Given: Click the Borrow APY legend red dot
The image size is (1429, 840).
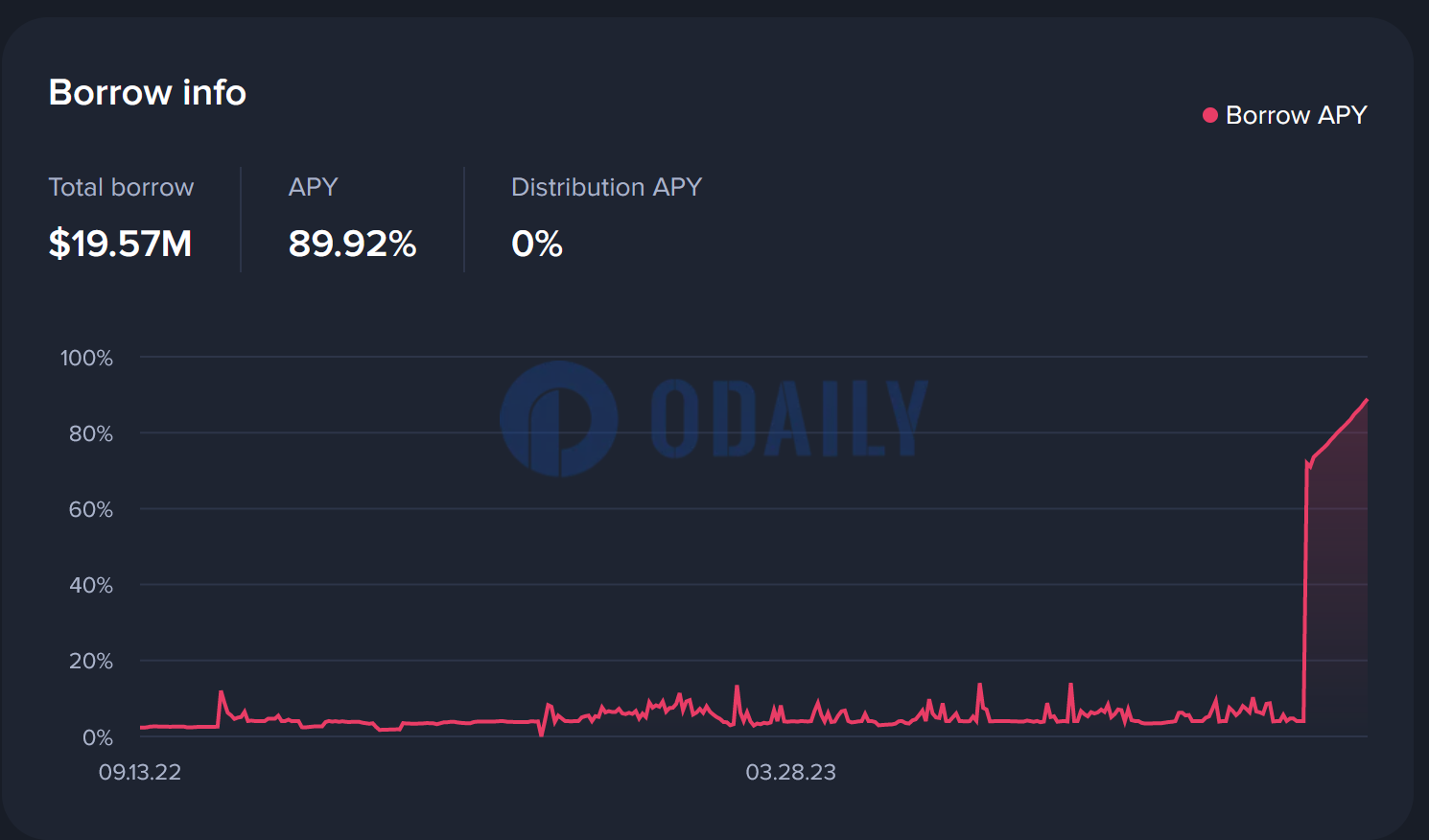Looking at the screenshot, I should [x=1210, y=115].
